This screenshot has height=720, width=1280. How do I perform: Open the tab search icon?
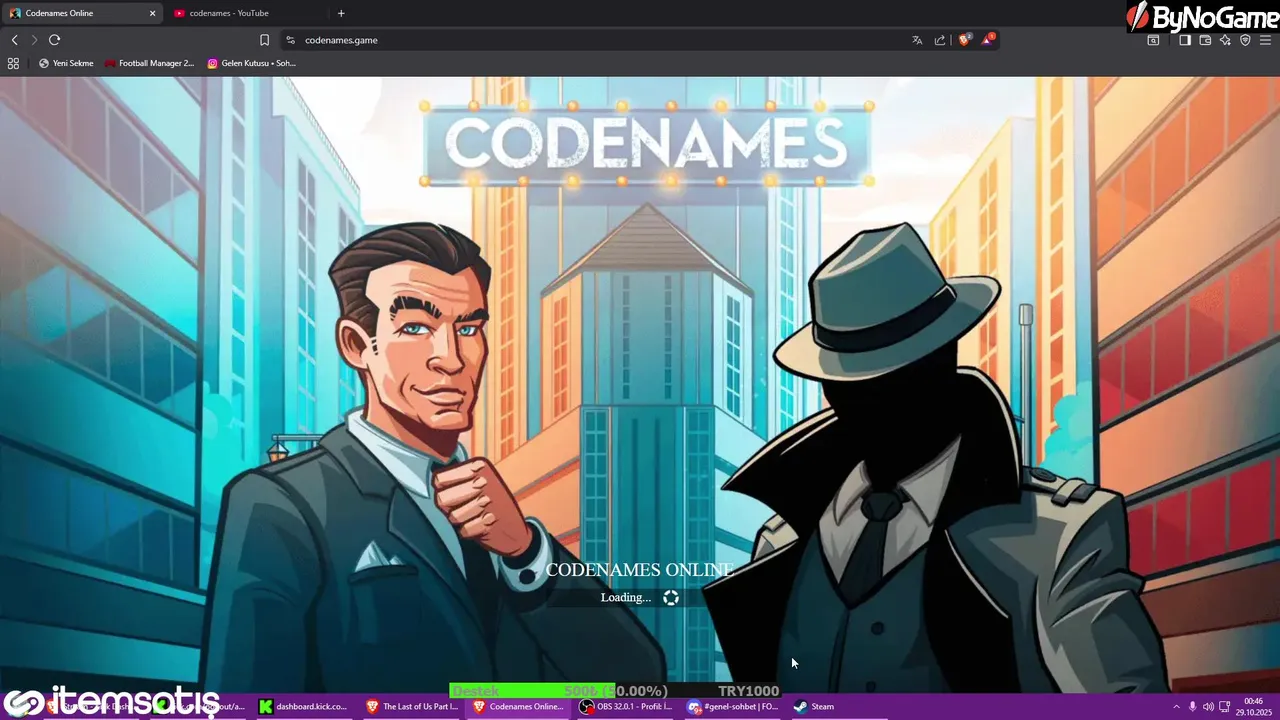click(x=1153, y=40)
